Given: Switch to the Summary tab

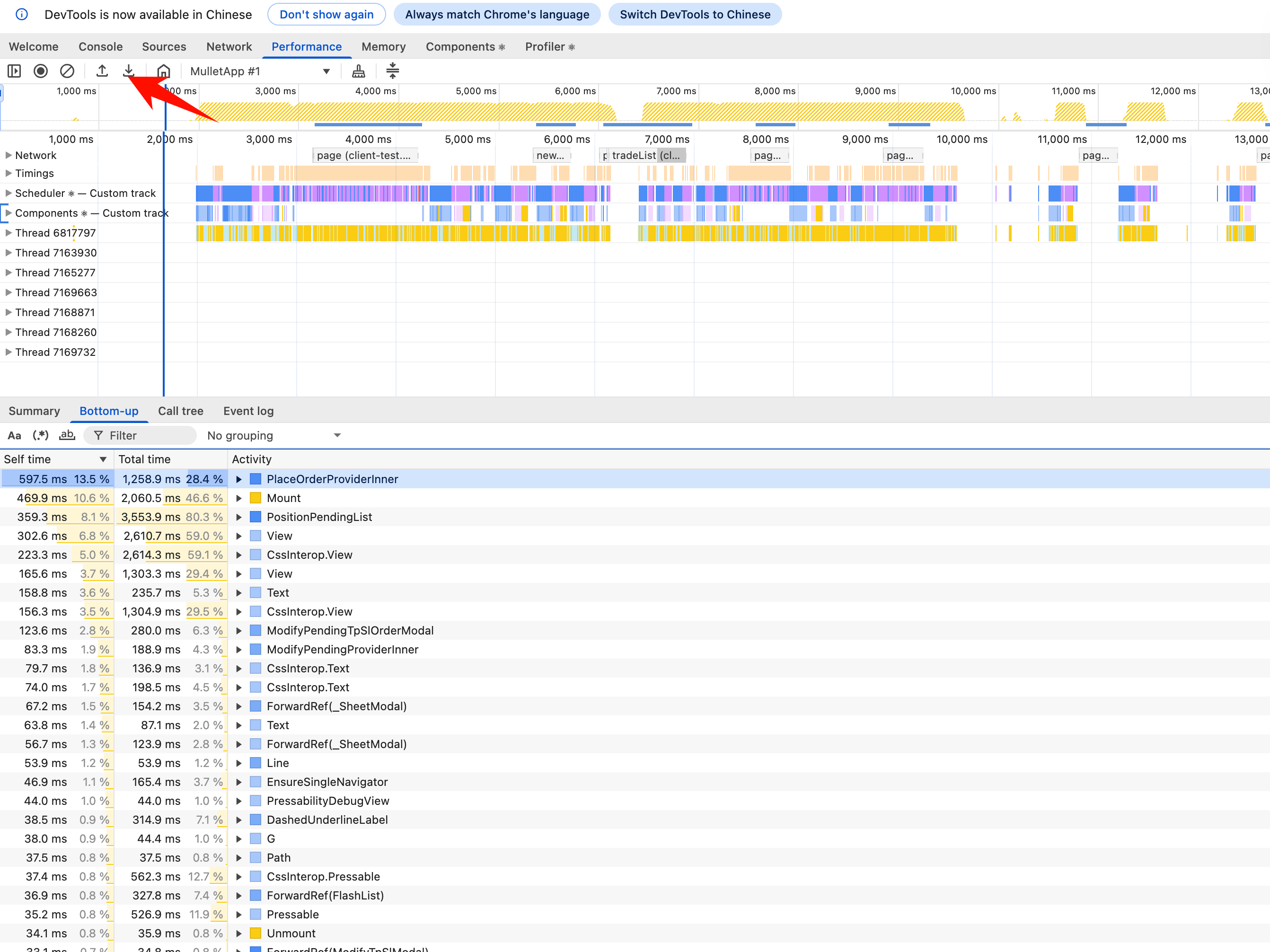Looking at the screenshot, I should coord(35,411).
